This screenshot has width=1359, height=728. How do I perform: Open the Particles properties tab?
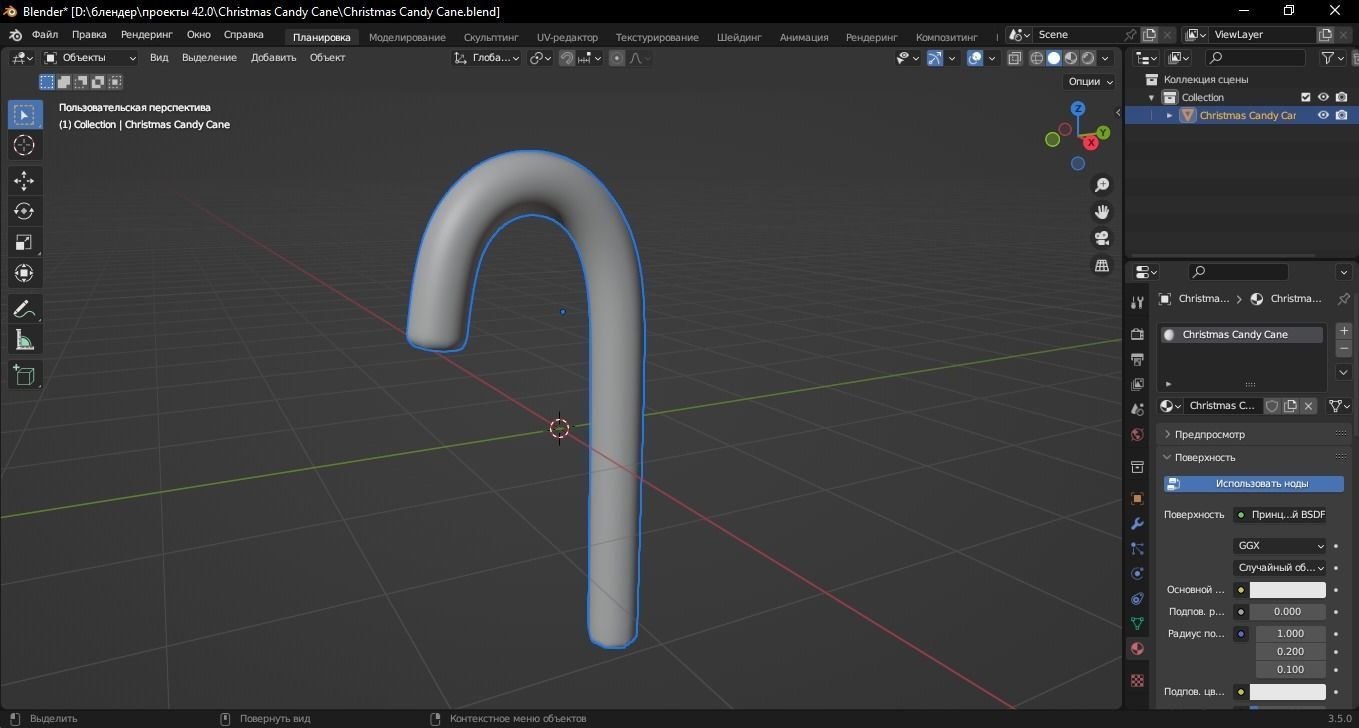coord(1137,548)
